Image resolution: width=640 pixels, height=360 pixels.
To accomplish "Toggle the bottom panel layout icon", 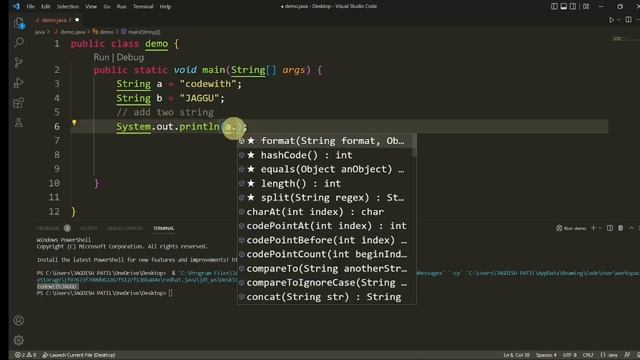I will click(564, 7).
